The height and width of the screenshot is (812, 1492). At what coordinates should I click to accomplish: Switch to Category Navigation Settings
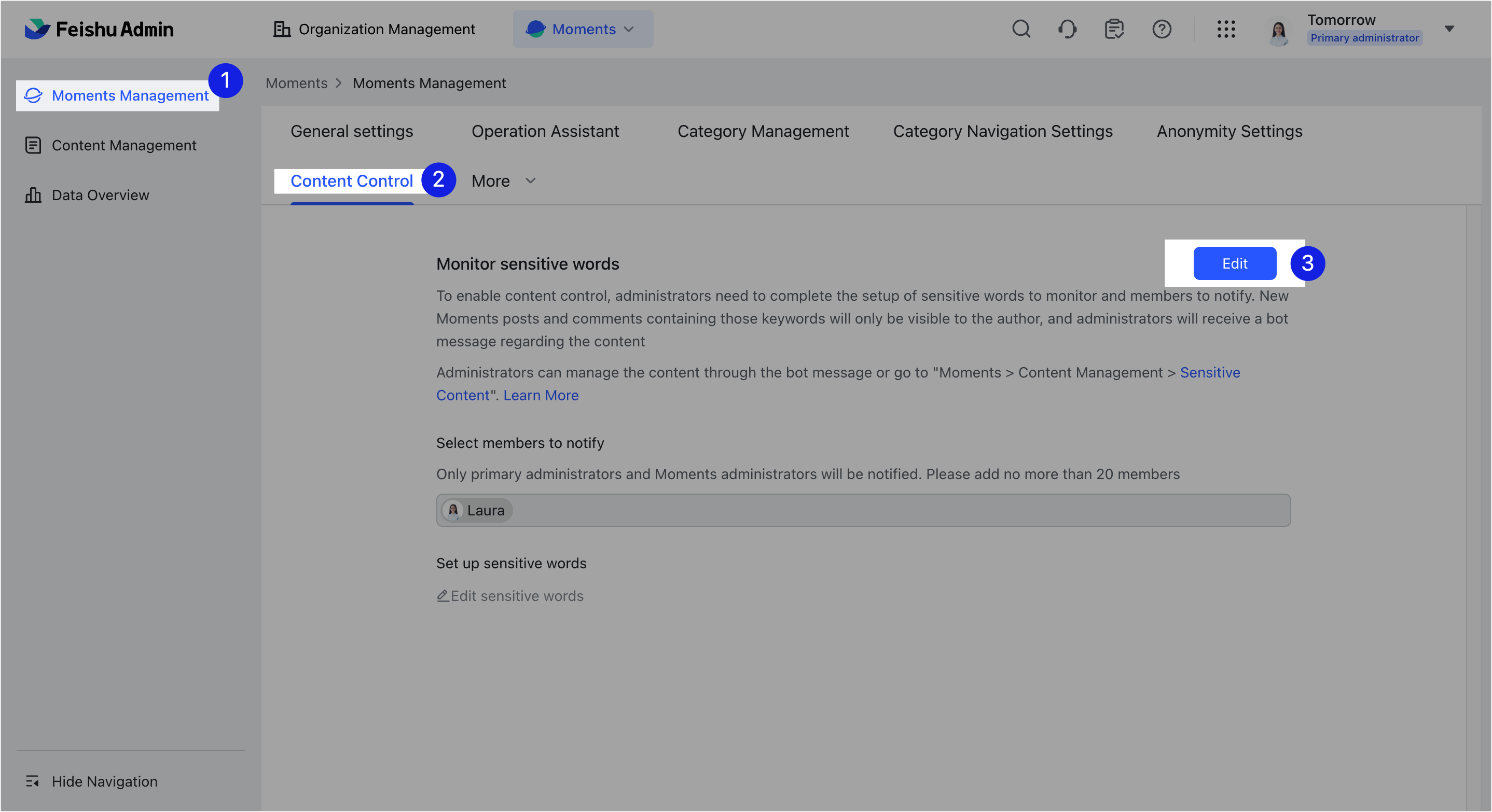[1003, 131]
